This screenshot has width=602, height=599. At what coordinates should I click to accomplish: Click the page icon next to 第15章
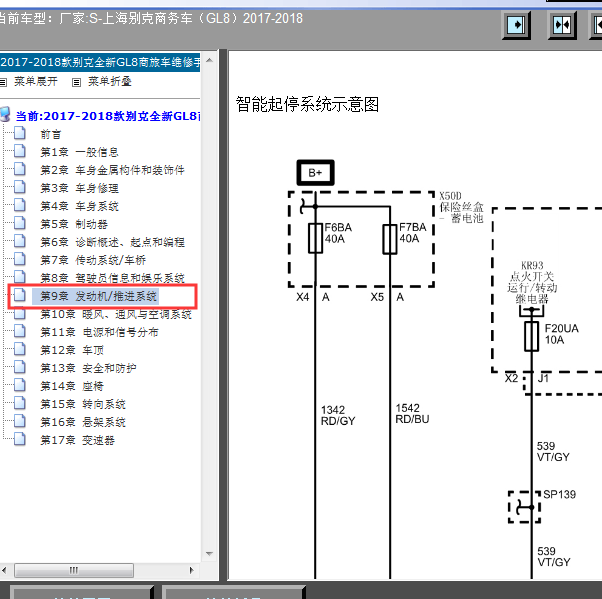click(20, 403)
